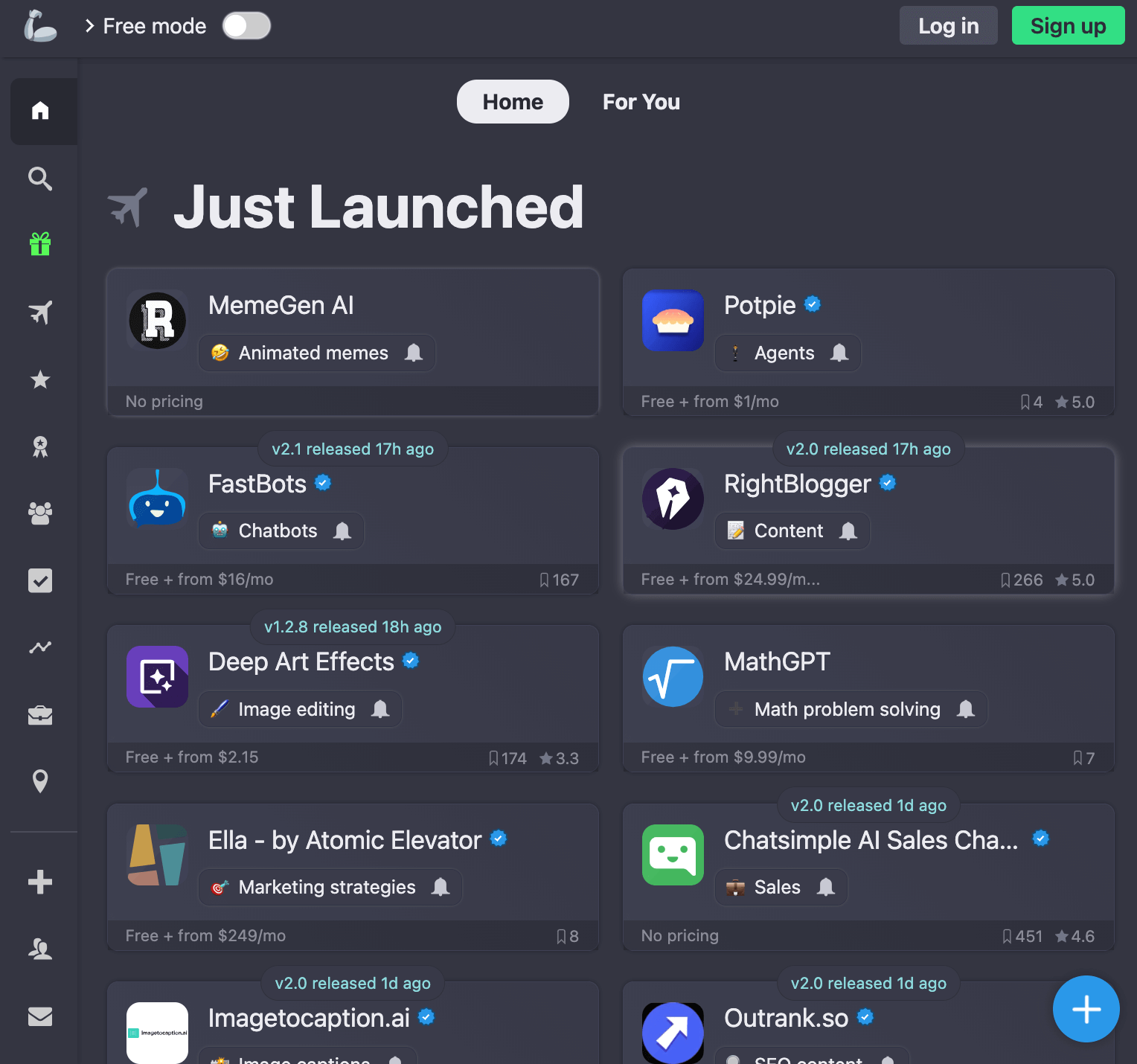Click the green gift icon in sidebar

[x=40, y=245]
